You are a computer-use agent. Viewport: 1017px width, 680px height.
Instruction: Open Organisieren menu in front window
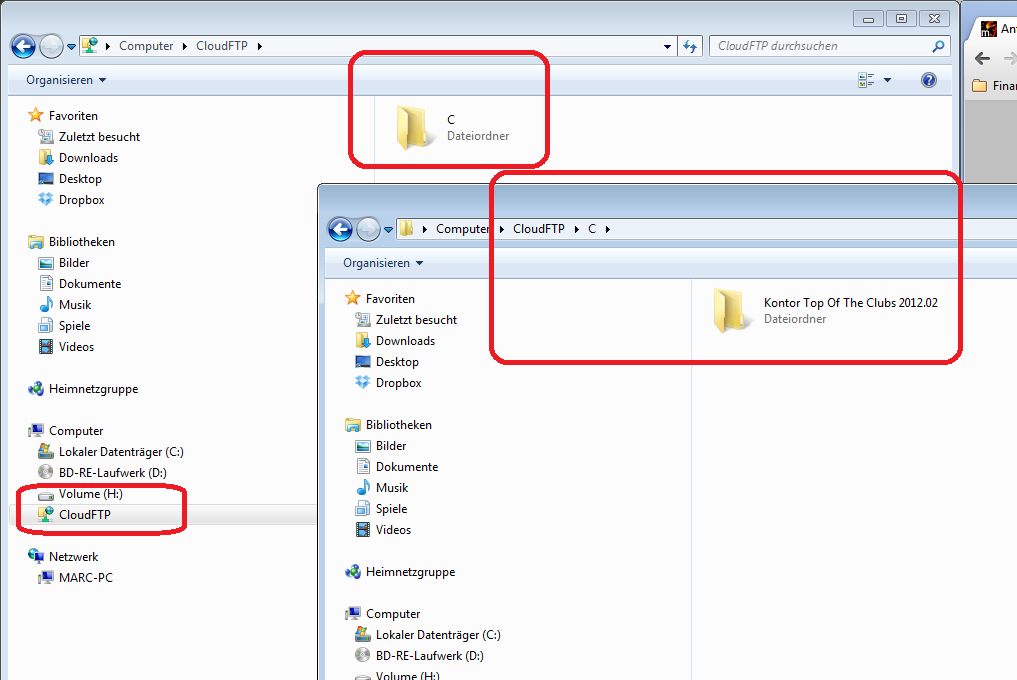click(383, 263)
